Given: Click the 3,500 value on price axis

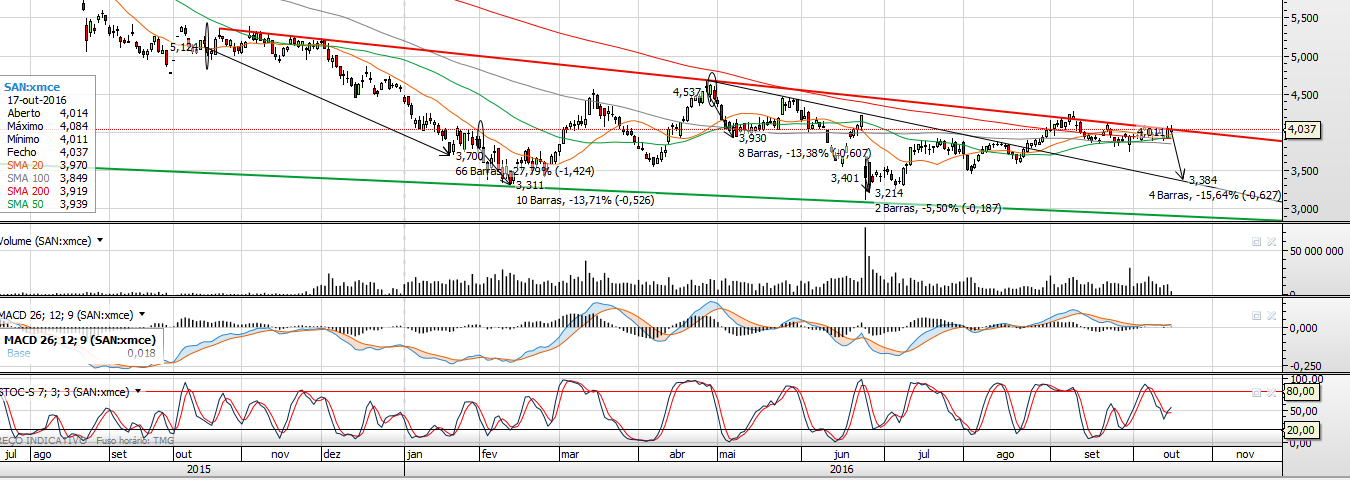Looking at the screenshot, I should click(1304, 172).
